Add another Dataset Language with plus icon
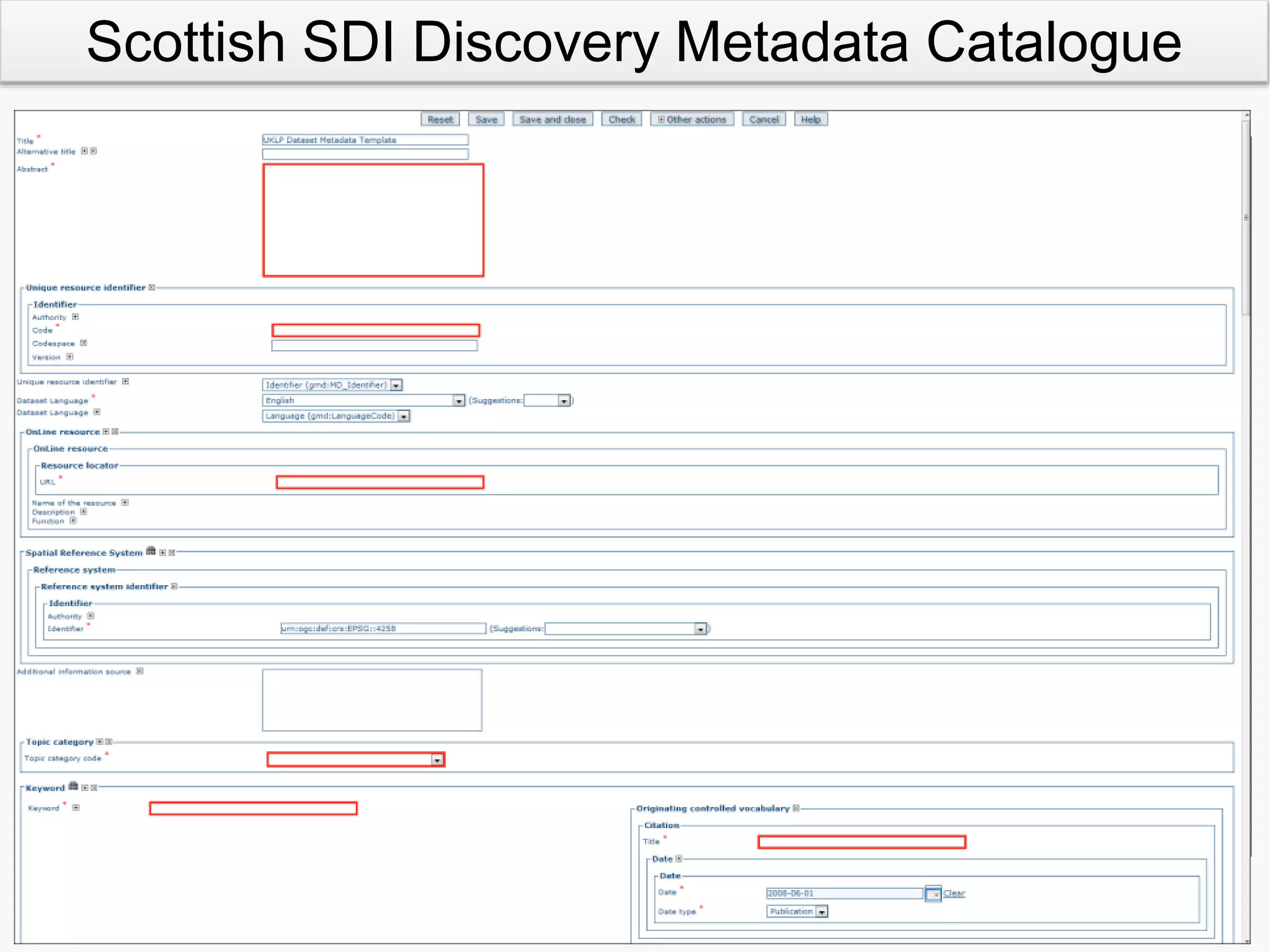Image resolution: width=1270 pixels, height=952 pixels. point(97,412)
